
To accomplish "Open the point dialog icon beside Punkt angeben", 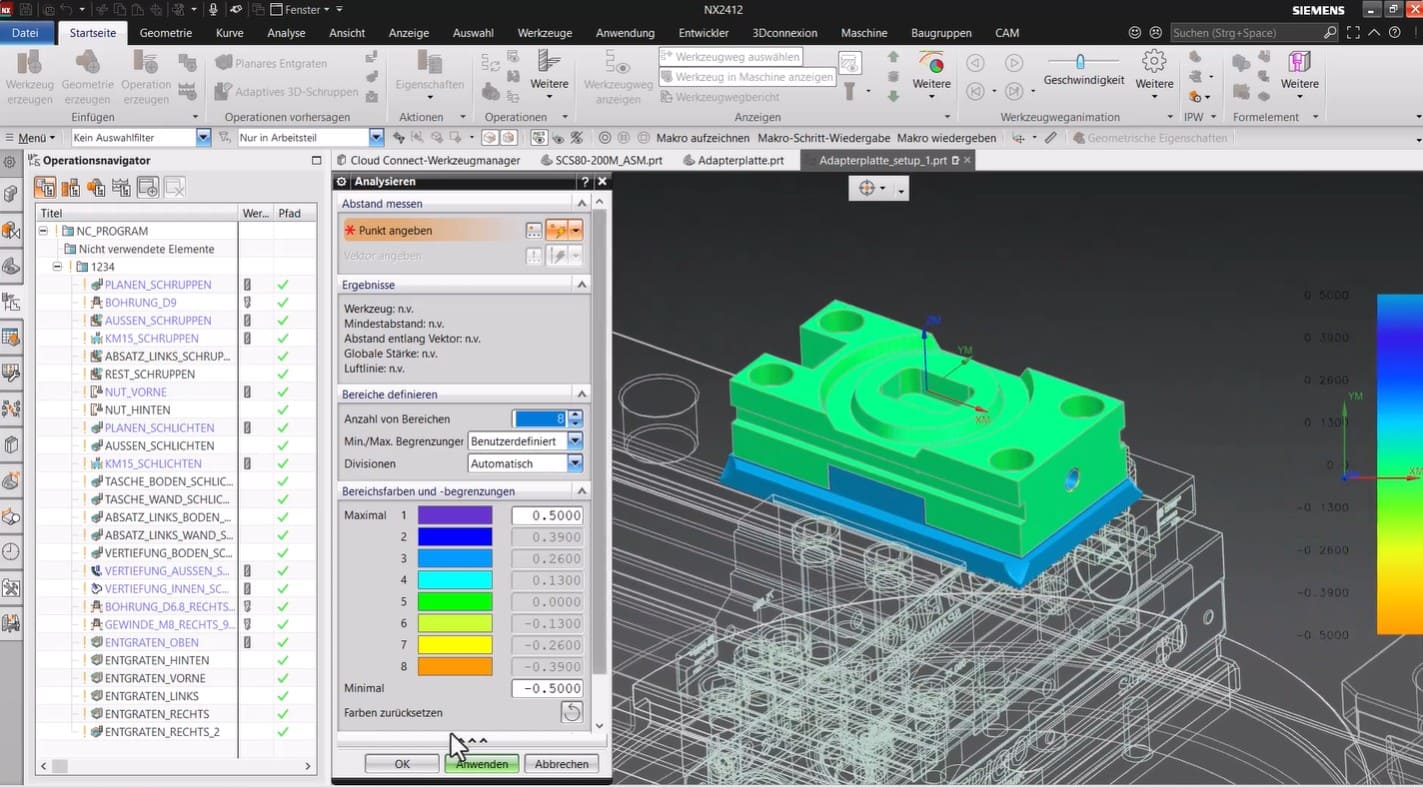I will pos(535,230).
